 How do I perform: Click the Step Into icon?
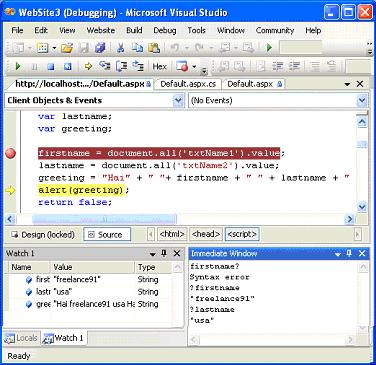tap(105, 66)
